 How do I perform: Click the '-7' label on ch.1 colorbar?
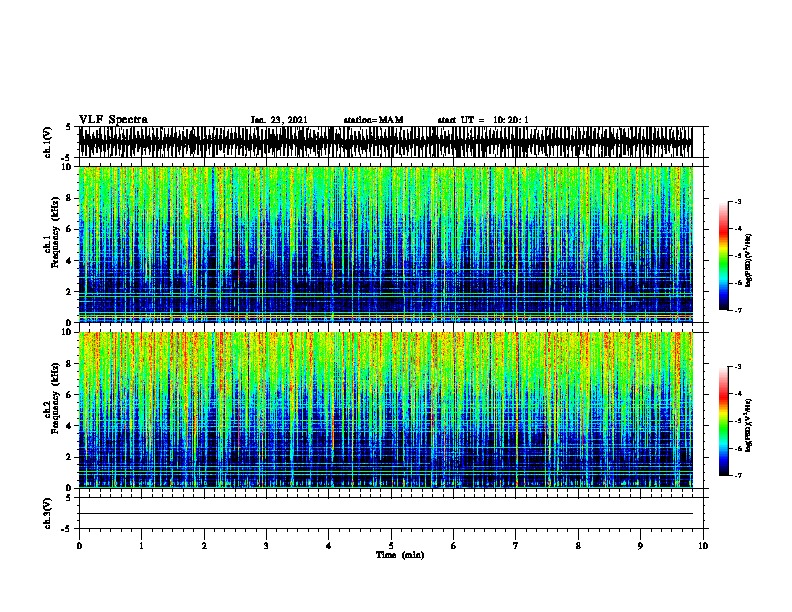738,310
